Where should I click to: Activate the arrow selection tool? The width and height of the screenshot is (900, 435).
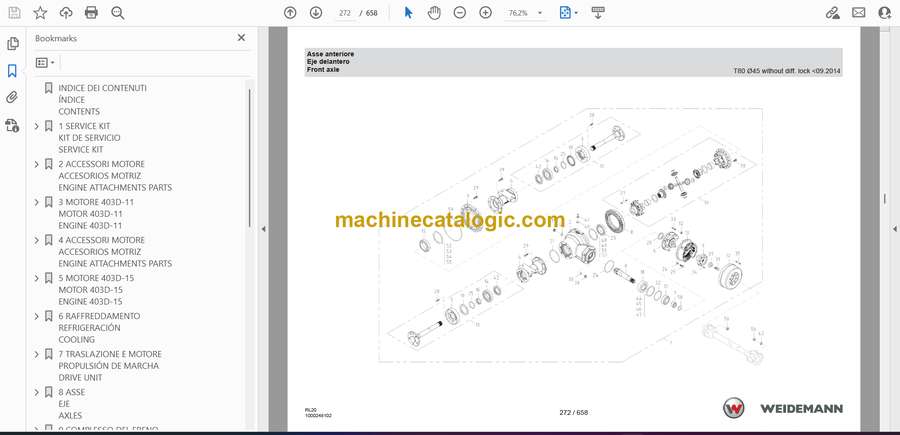(408, 13)
